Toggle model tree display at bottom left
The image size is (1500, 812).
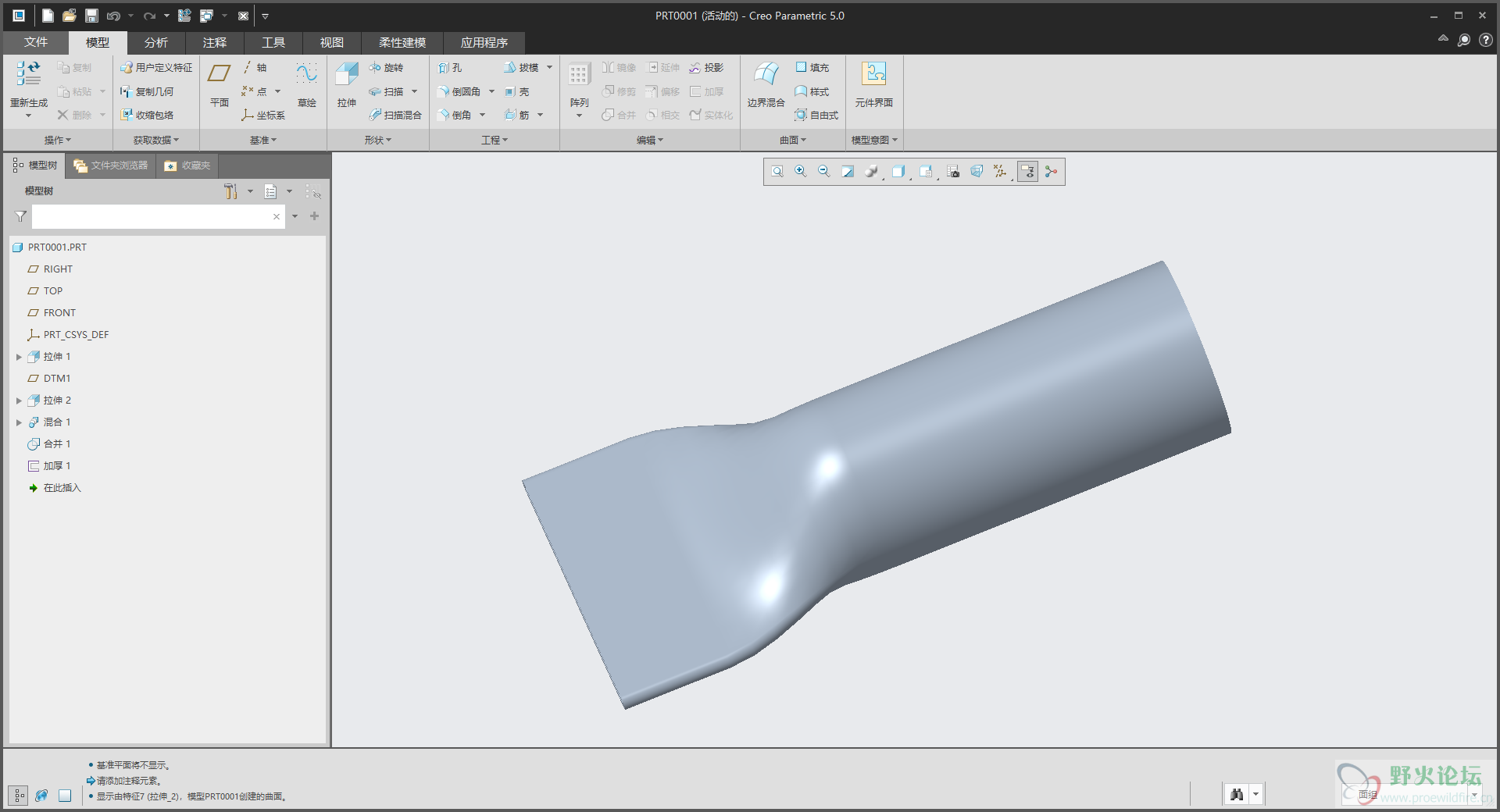[19, 795]
